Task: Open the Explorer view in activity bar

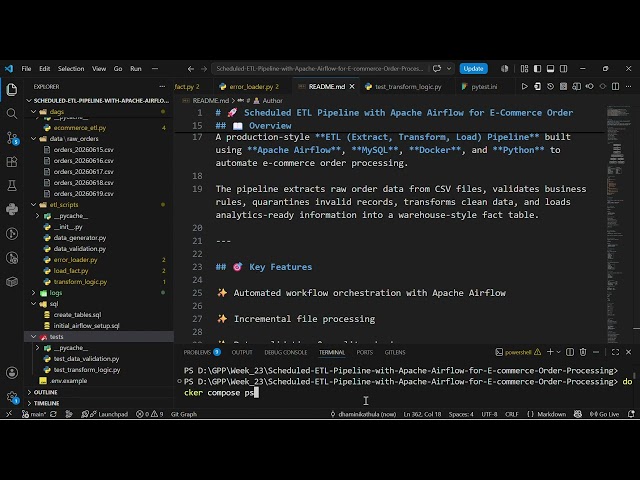Action: 12,89
